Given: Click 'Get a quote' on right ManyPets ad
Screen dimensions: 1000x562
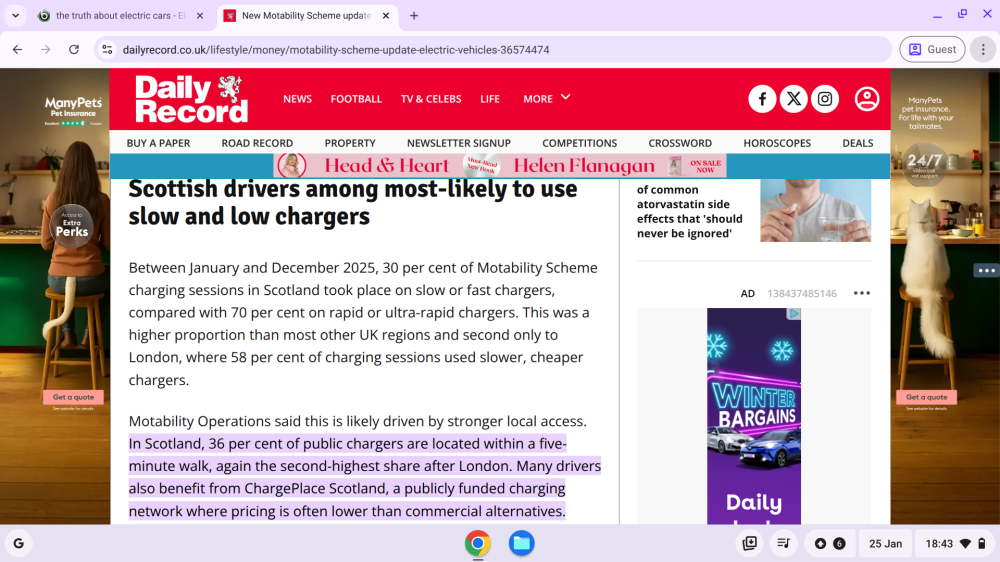Looking at the screenshot, I should (x=926, y=397).
